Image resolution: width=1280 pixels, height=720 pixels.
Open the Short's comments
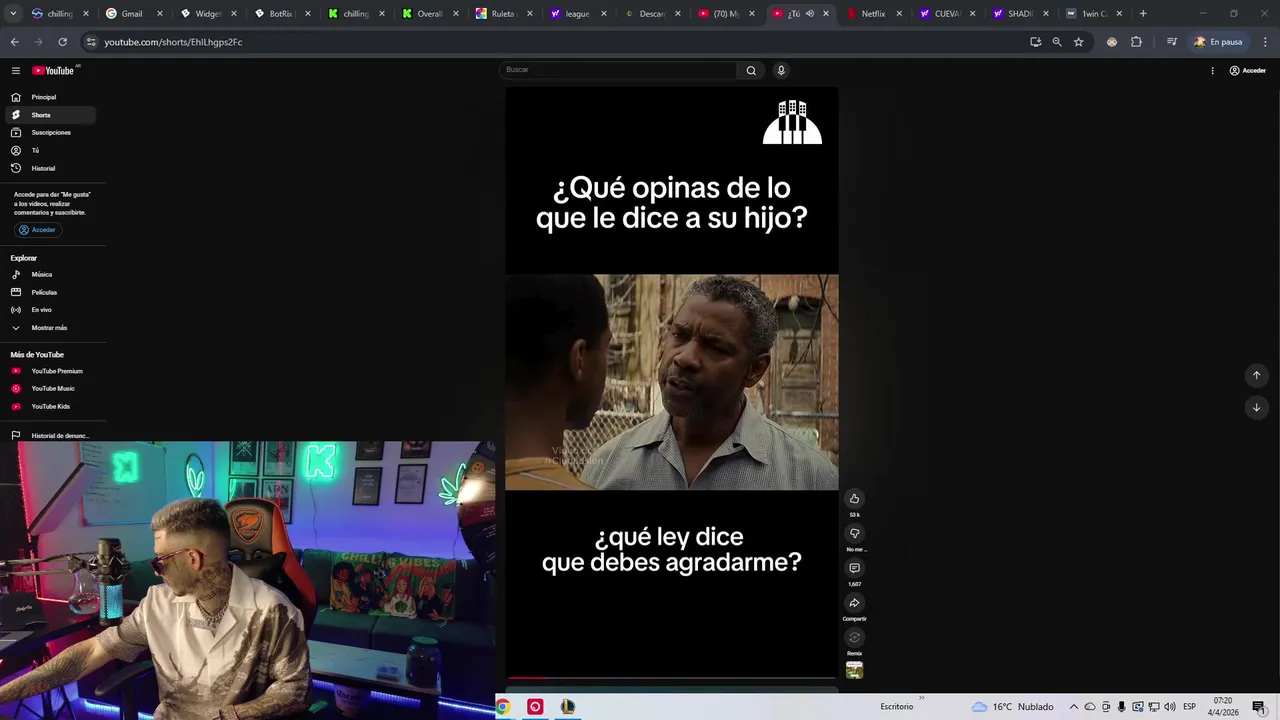pyautogui.click(x=854, y=568)
